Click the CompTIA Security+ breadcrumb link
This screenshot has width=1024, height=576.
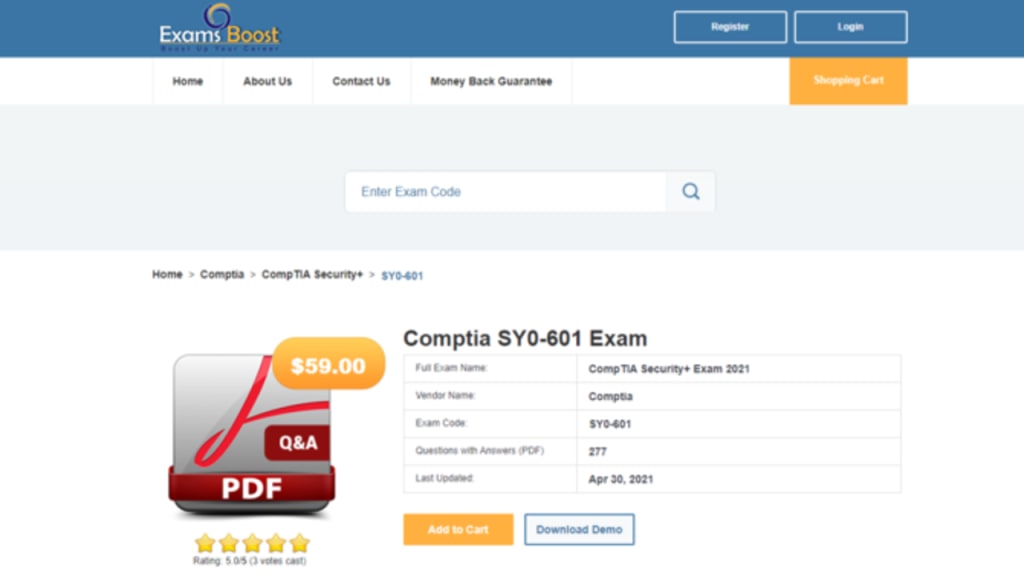[x=312, y=274]
